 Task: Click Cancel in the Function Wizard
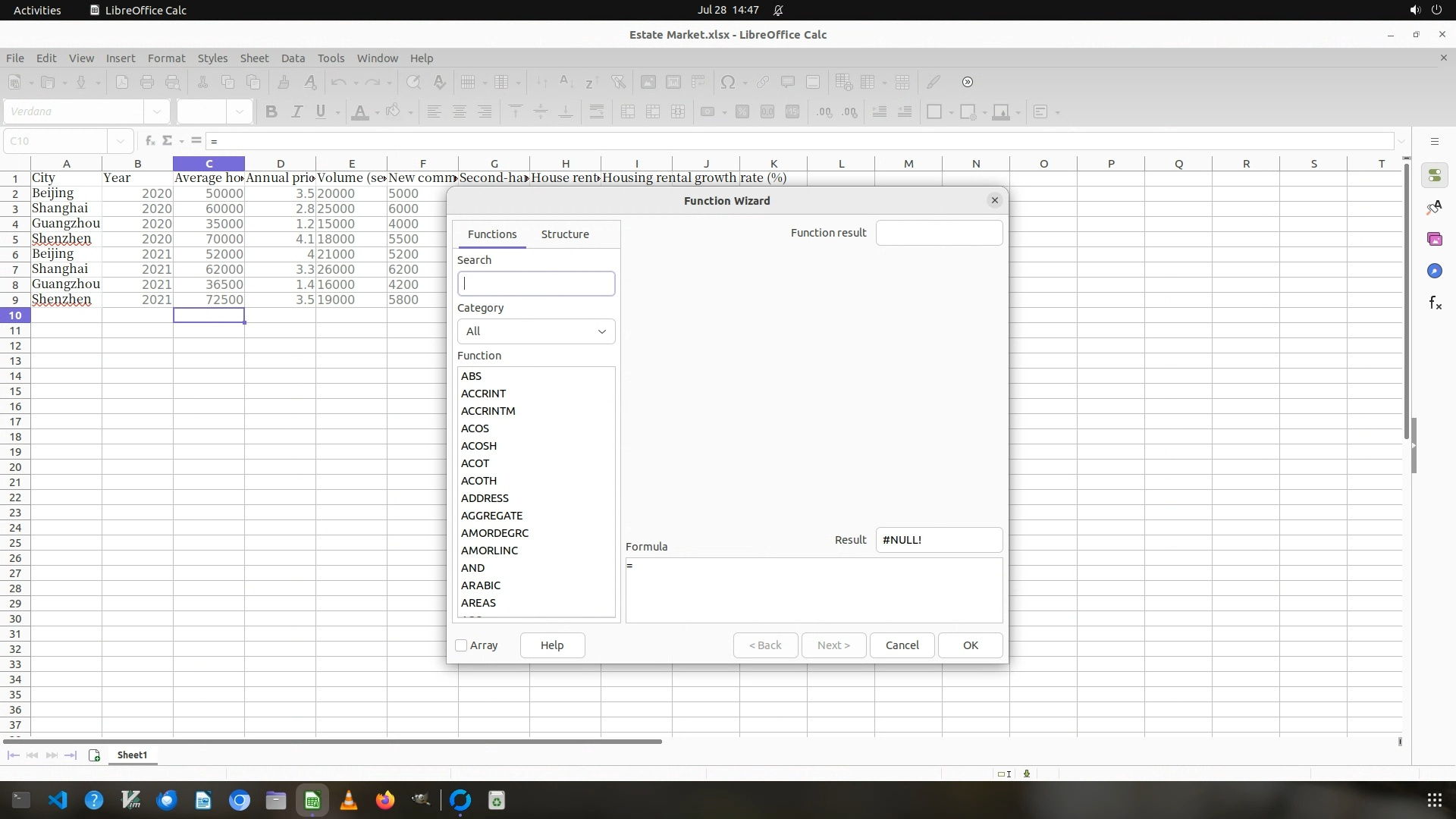pyautogui.click(x=902, y=645)
